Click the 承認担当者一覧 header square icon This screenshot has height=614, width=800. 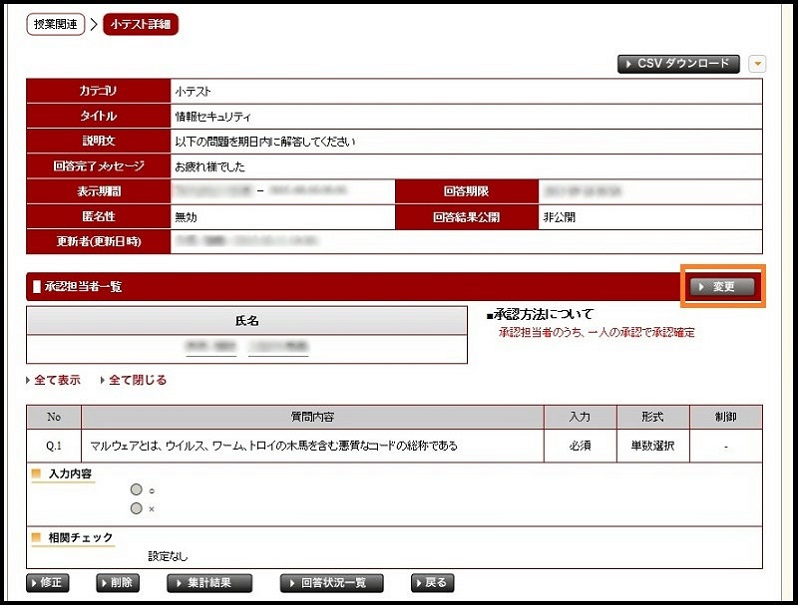coord(37,287)
